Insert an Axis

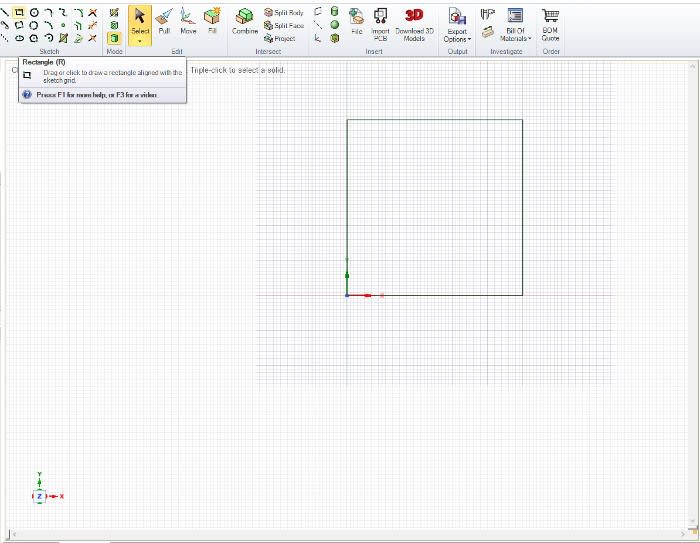[x=318, y=25]
